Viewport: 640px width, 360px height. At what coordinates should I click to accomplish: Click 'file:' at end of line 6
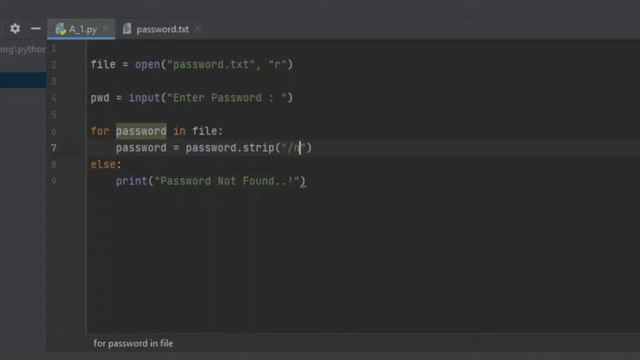tap(207, 131)
